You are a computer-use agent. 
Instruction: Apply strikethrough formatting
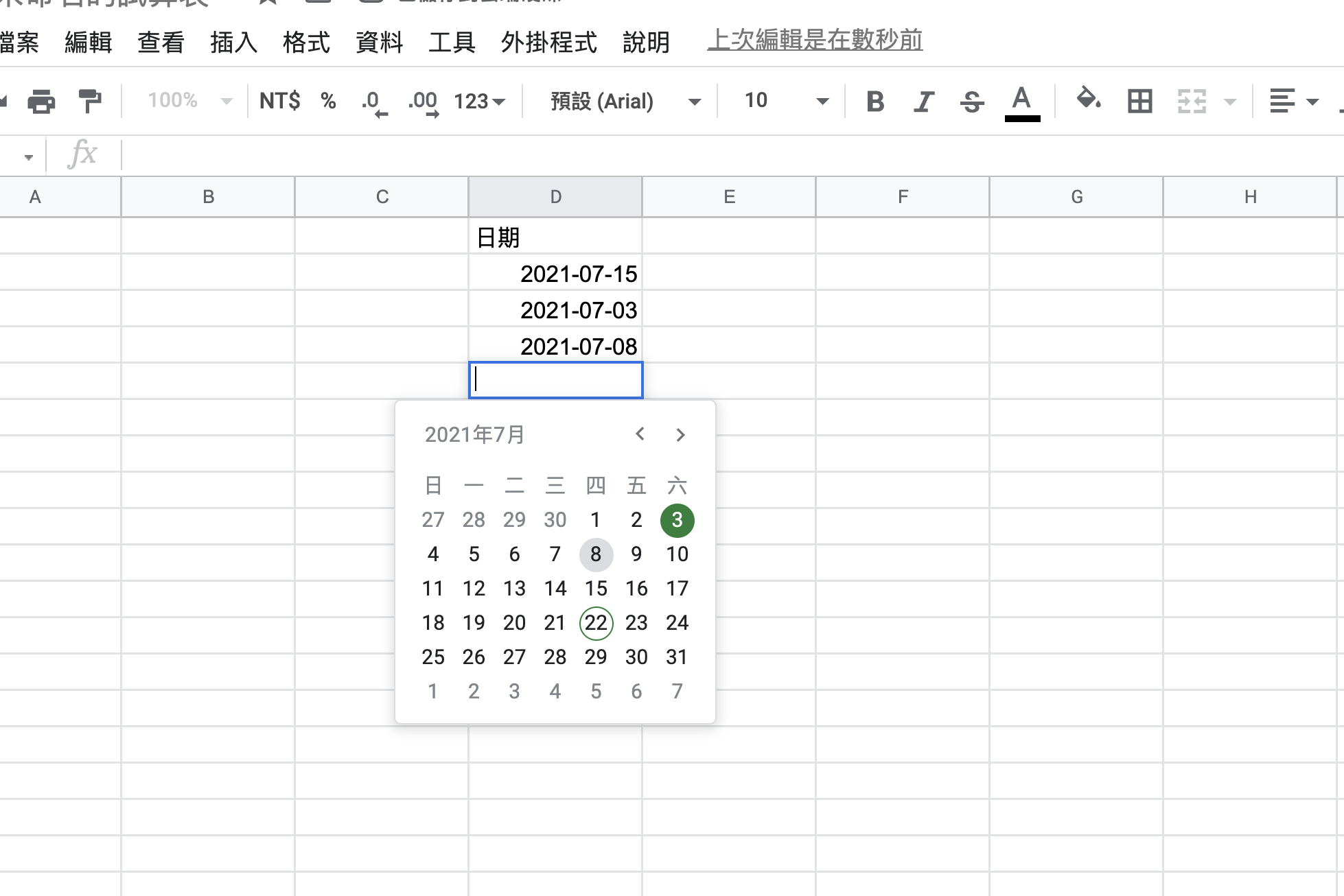[x=972, y=101]
